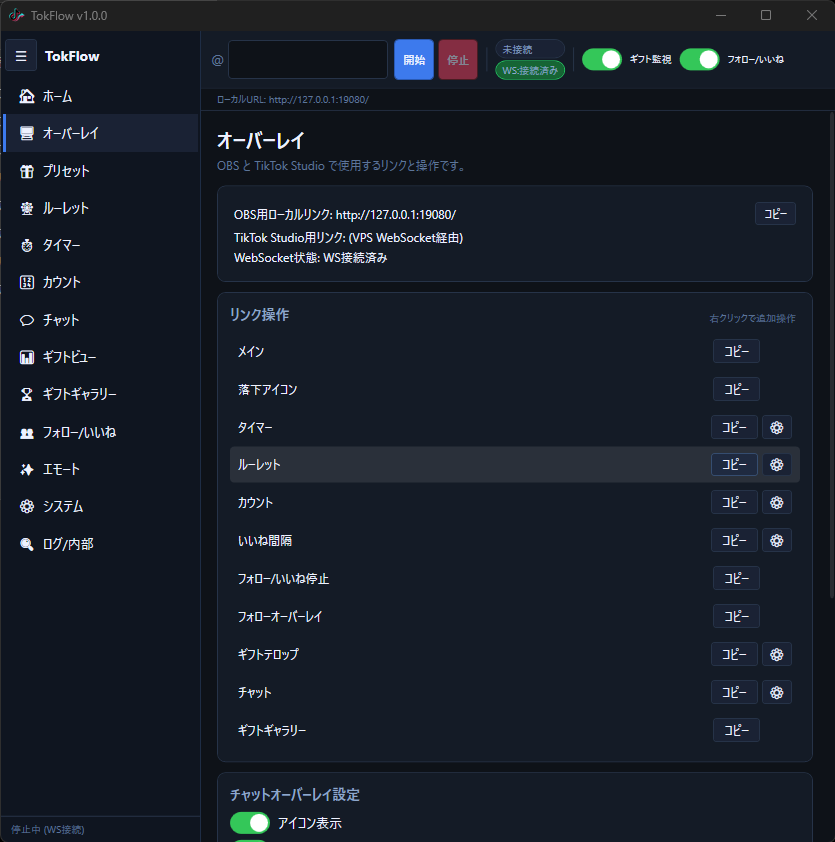Open the プリセット page from the sidebar
The width and height of the screenshot is (835, 842).
point(26,171)
